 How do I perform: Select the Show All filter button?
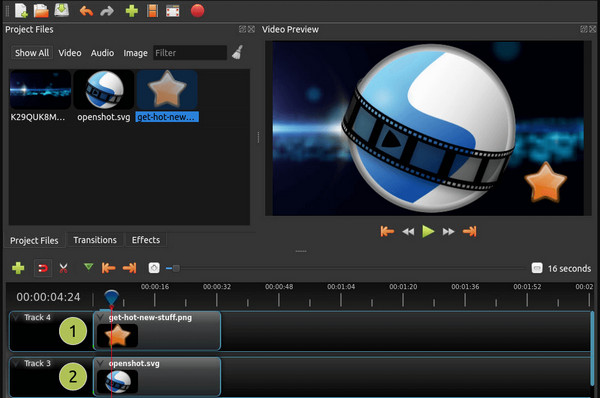[32, 53]
